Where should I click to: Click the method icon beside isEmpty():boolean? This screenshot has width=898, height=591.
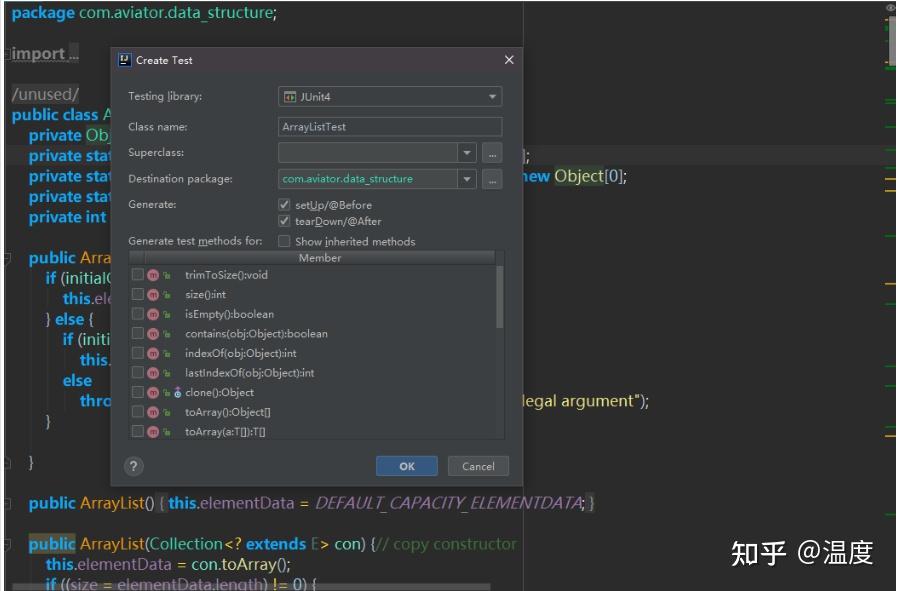[153, 313]
